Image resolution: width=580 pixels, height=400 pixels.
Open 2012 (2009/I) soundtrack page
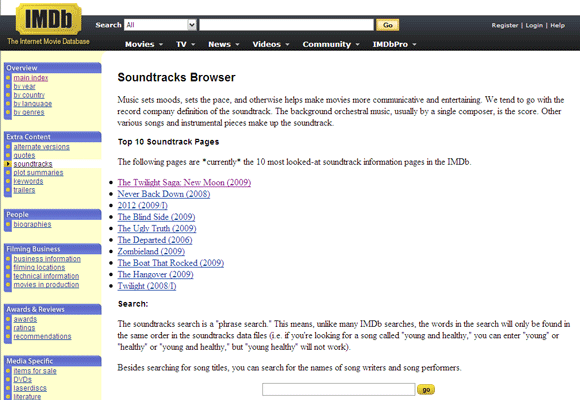tap(142, 205)
